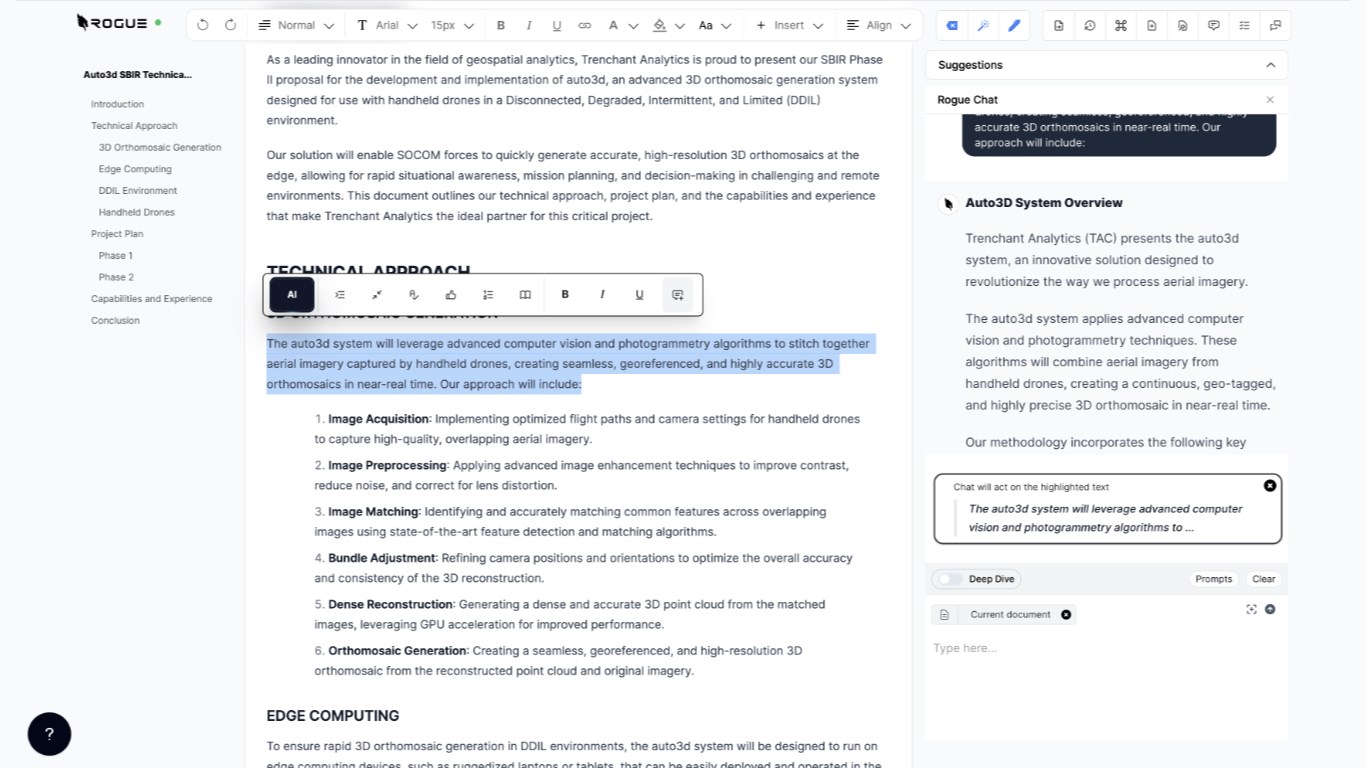Toggle the Deep Dive switch
The width and height of the screenshot is (1366, 768).
(949, 579)
